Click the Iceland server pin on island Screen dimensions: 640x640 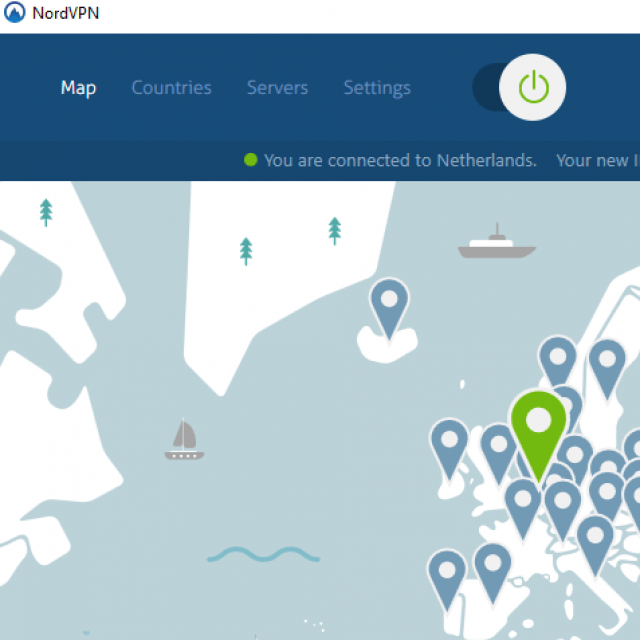(389, 309)
